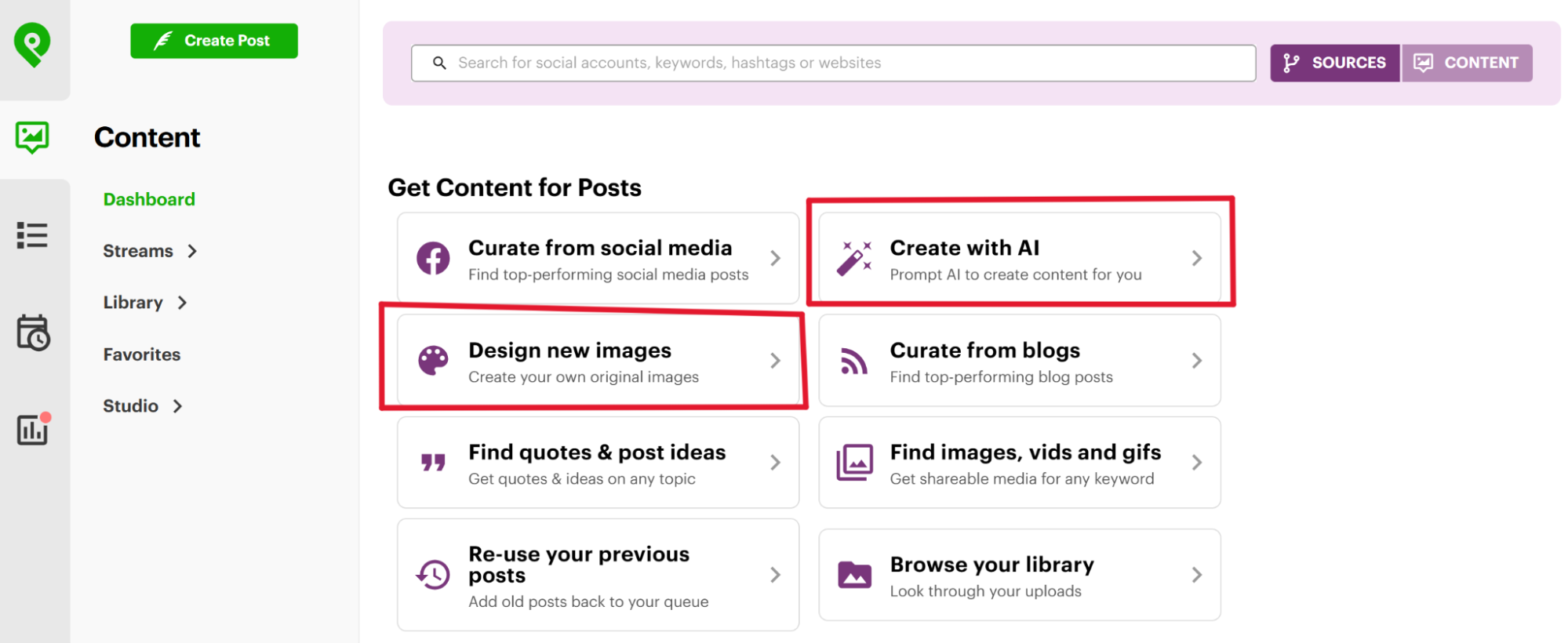1568x643 pixels.
Task: Click the green Create Post button
Action: tap(214, 41)
